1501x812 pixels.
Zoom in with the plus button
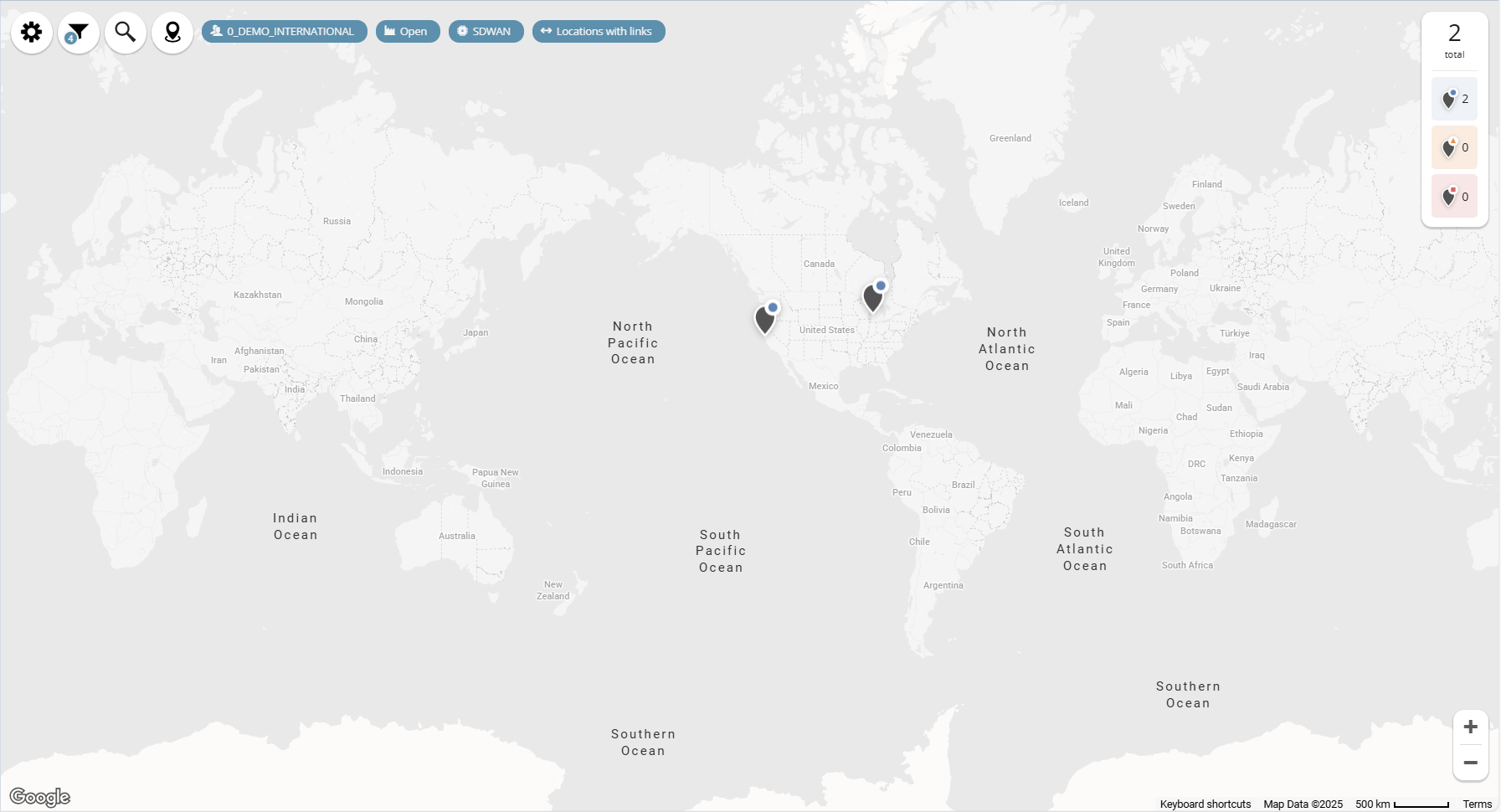[1470, 727]
